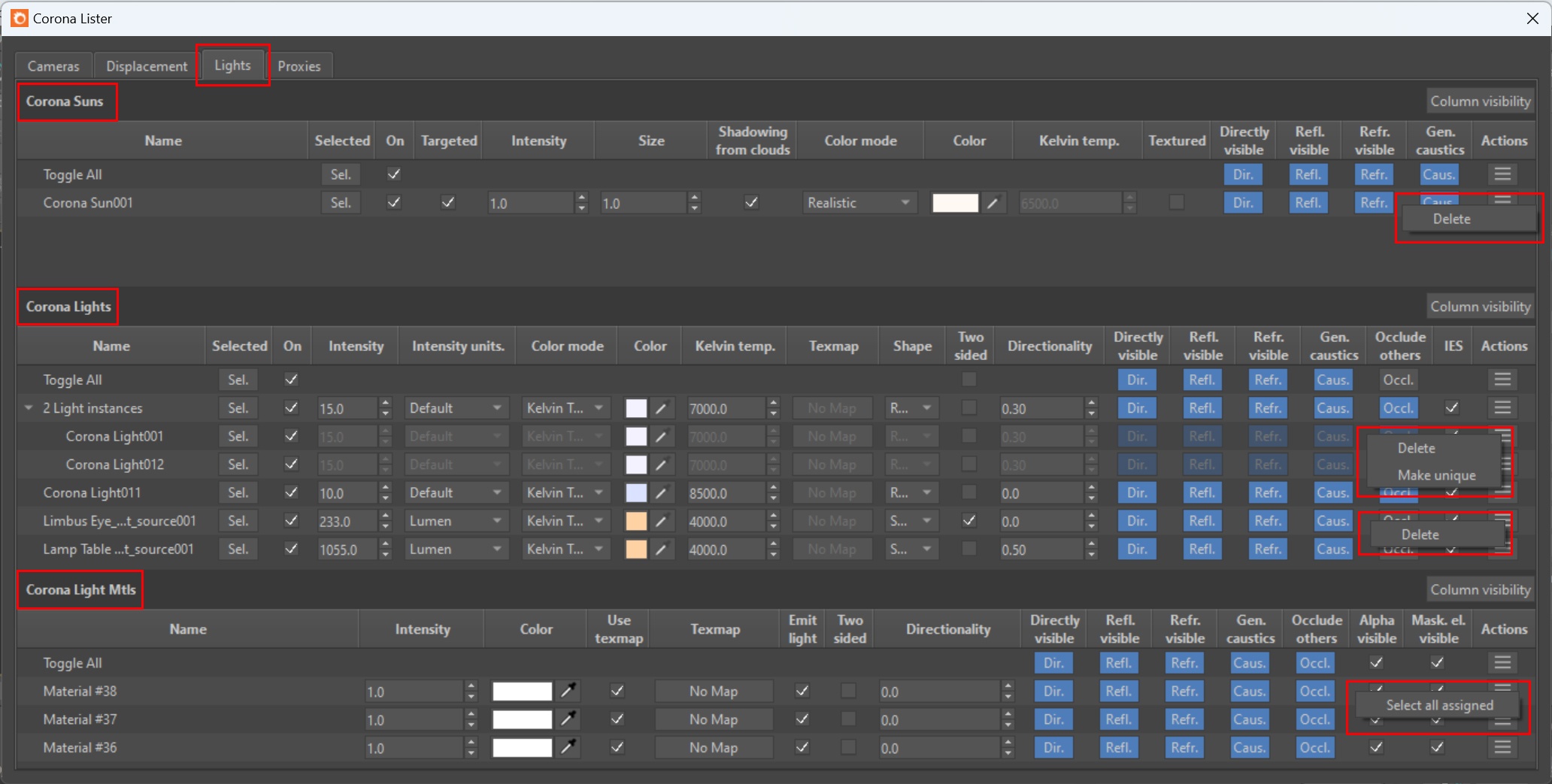The image size is (1552, 784).
Task: Open Actions menu for Corona Suns Toggle All row
Action: point(1502,174)
